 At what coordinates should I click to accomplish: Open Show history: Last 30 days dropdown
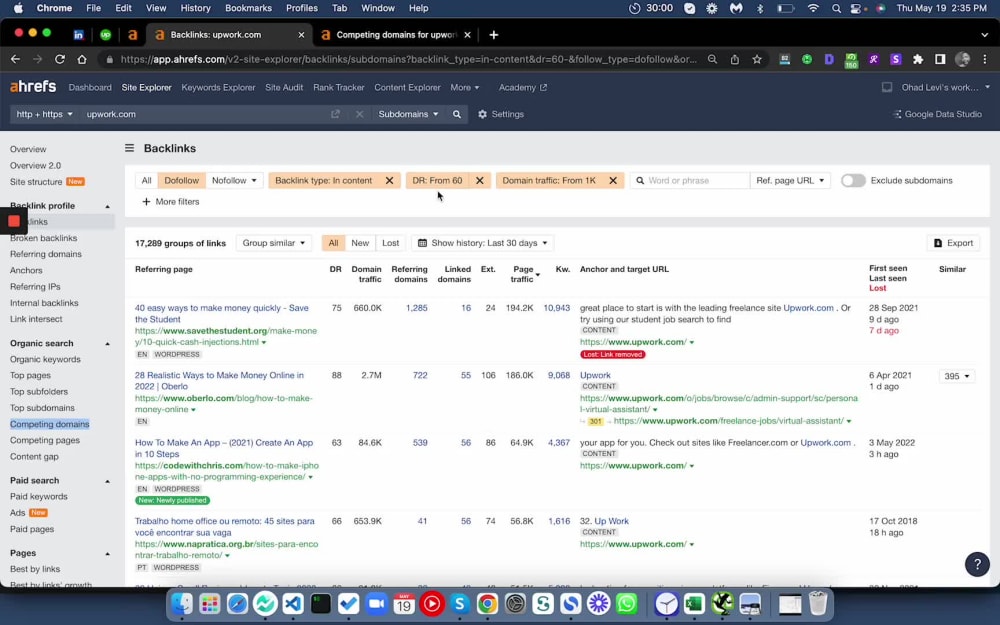pyautogui.click(x=483, y=243)
